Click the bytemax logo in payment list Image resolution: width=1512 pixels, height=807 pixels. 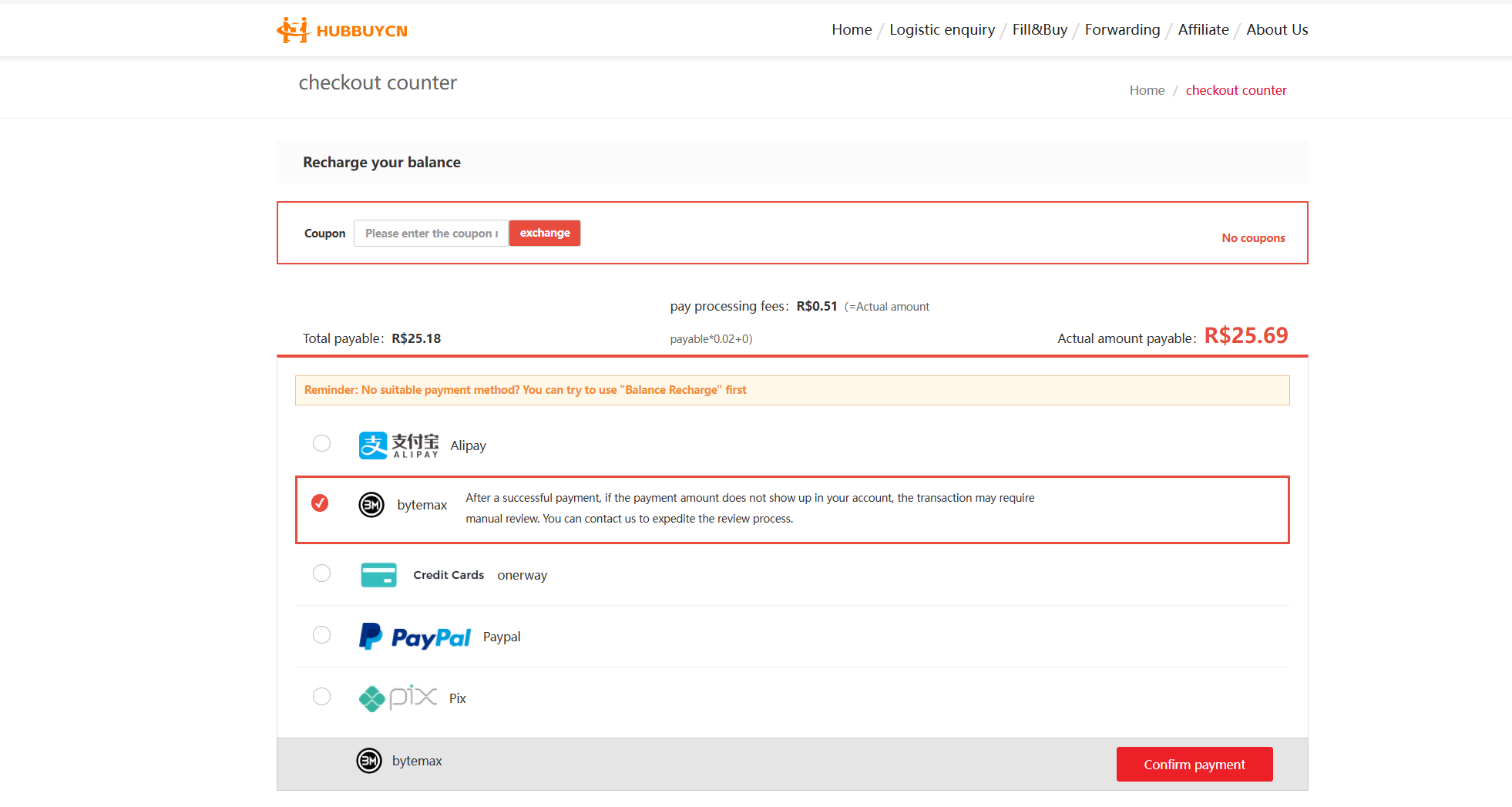coord(371,505)
